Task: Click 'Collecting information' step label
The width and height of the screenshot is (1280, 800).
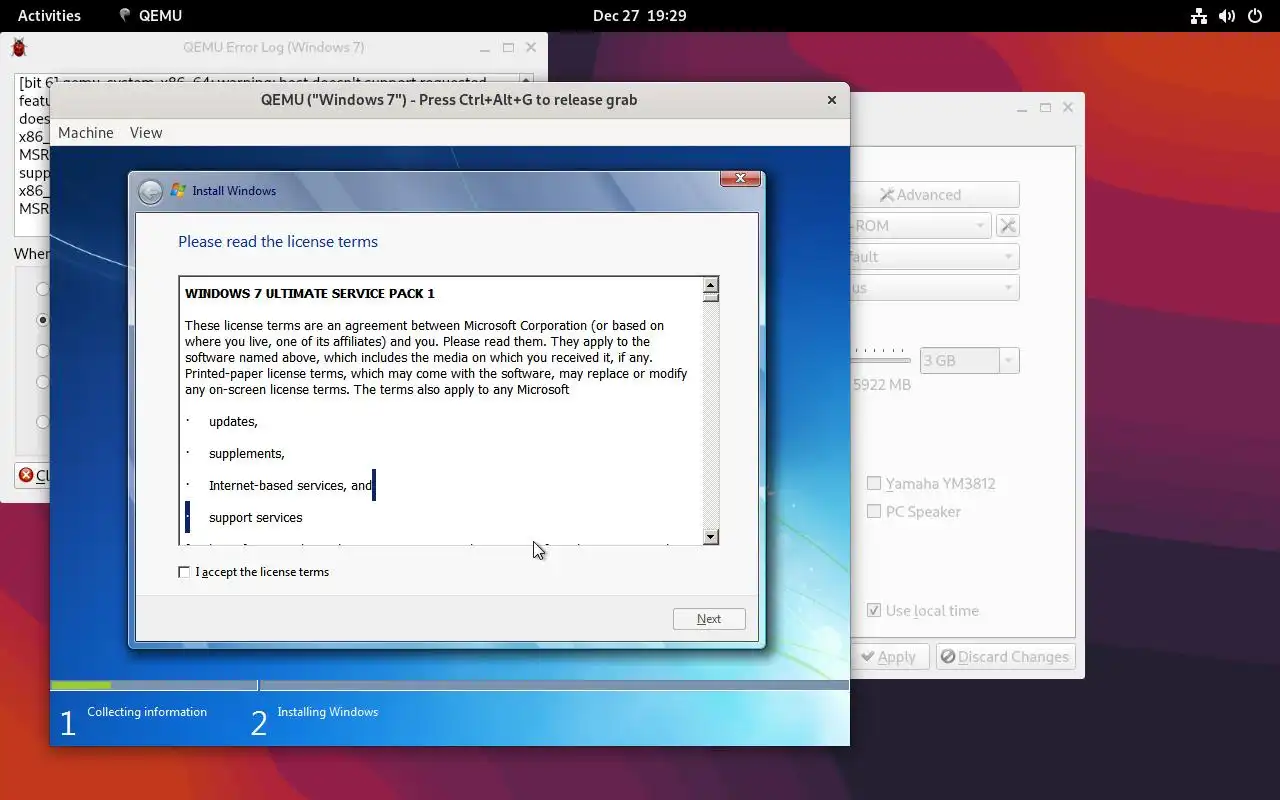Action: coord(147,712)
